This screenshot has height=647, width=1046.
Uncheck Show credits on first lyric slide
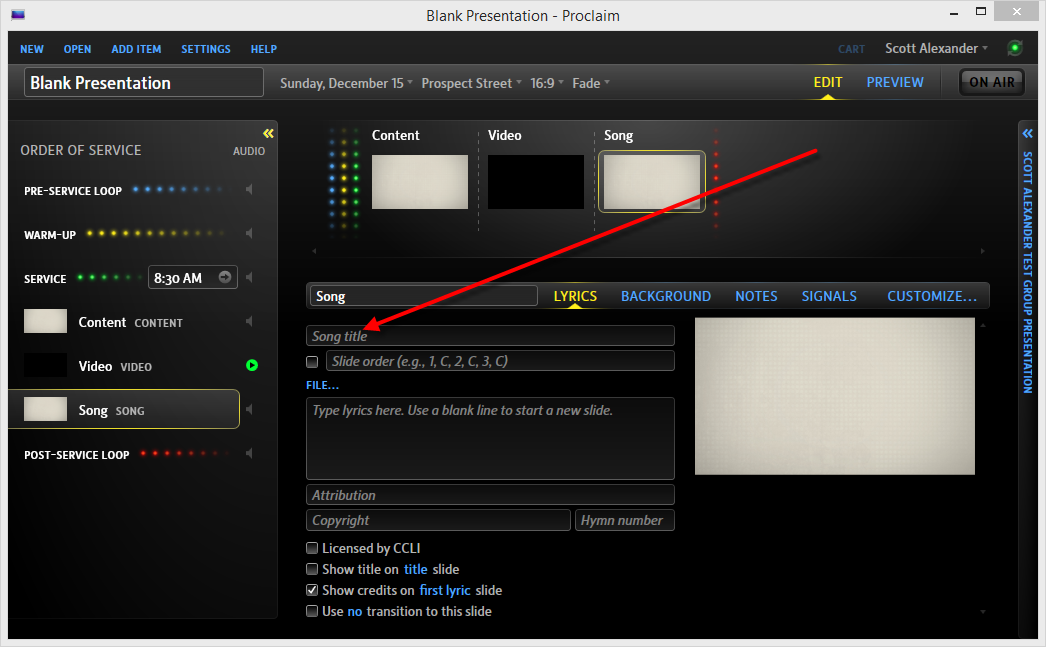point(312,590)
